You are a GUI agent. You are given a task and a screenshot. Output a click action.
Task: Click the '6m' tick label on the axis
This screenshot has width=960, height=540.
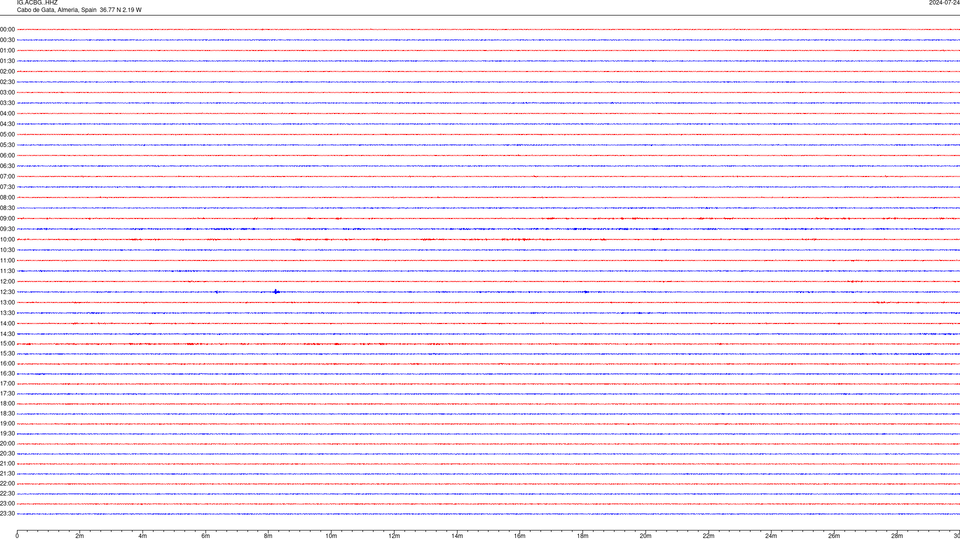pyautogui.click(x=205, y=536)
